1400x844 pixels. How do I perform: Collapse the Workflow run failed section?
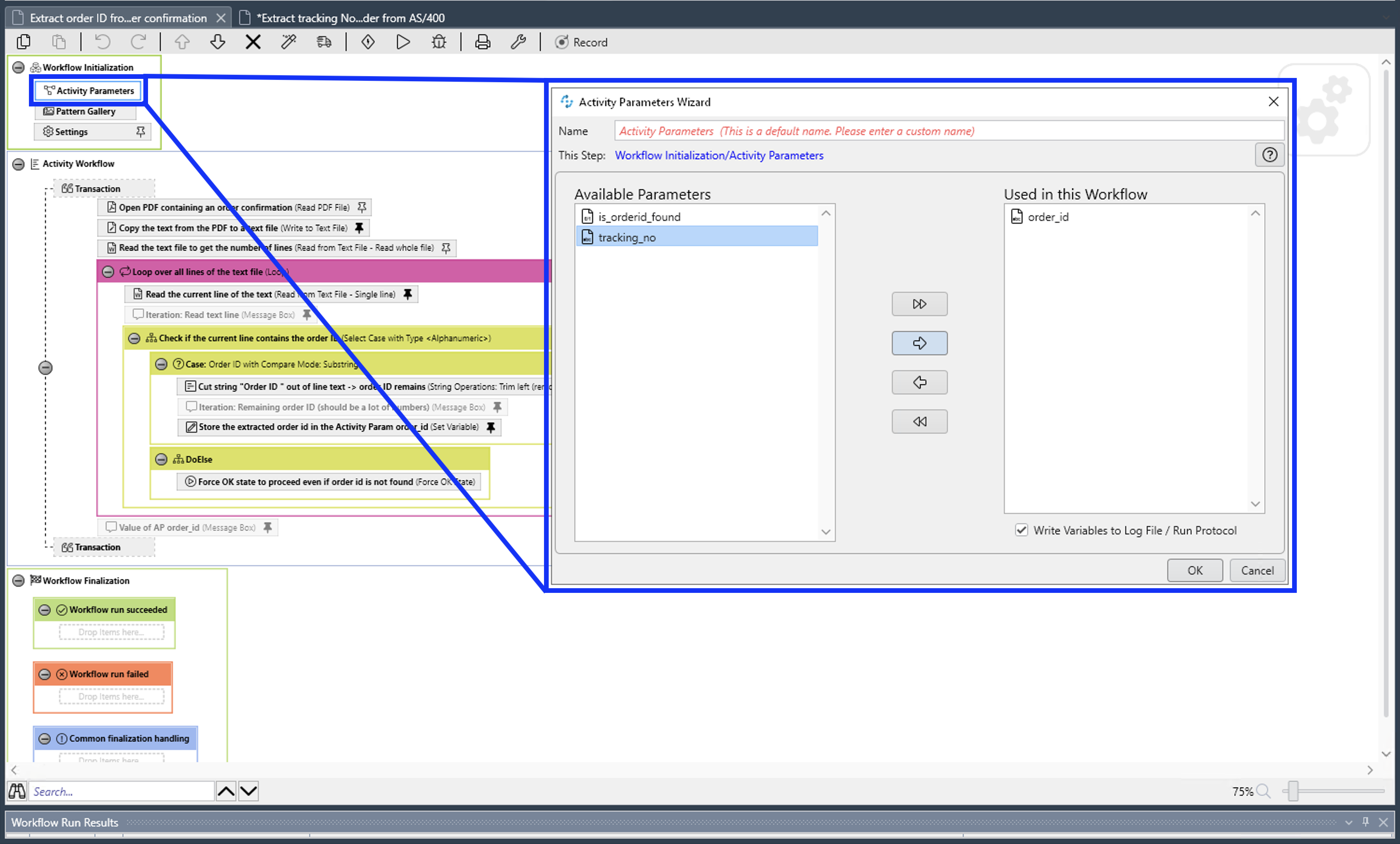pyautogui.click(x=44, y=674)
